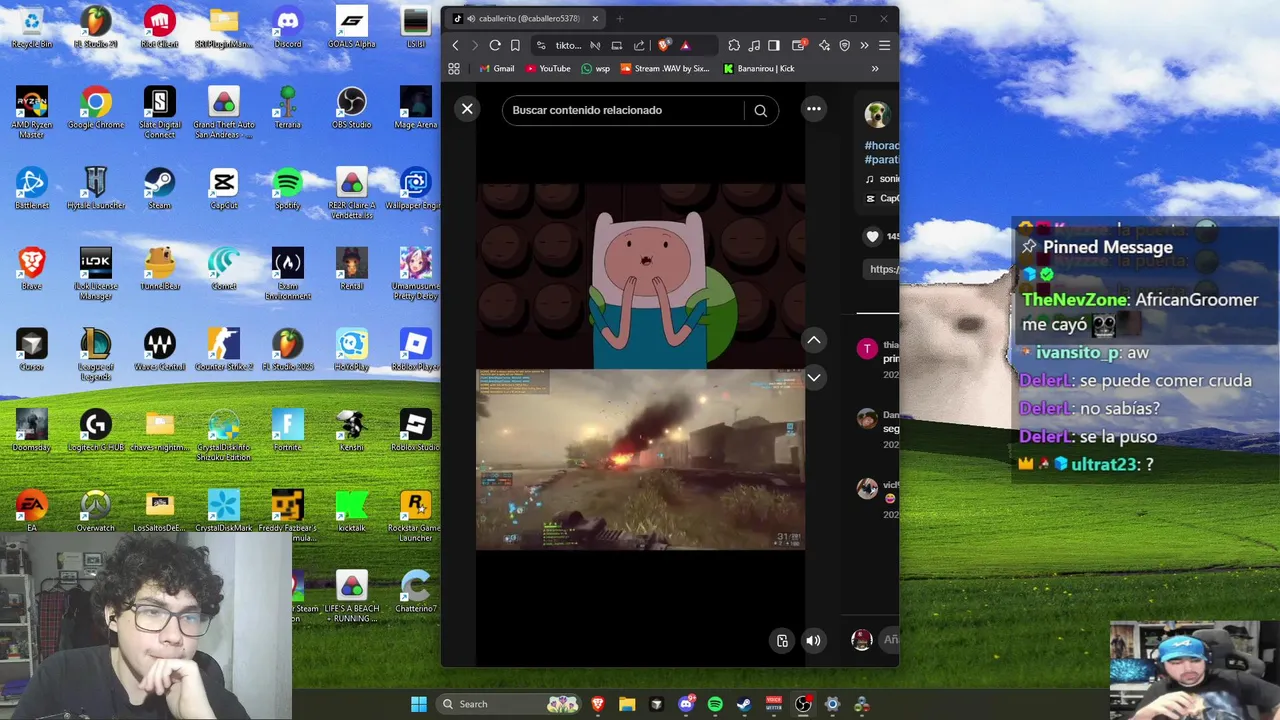The image size is (1280, 720).
Task: Open the YouTube bookmark
Action: tap(548, 69)
